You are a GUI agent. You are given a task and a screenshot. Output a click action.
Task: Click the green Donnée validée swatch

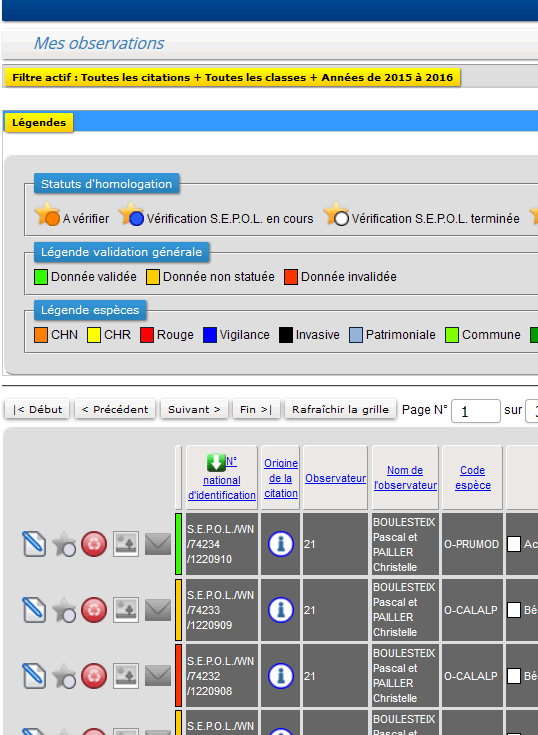[41, 277]
